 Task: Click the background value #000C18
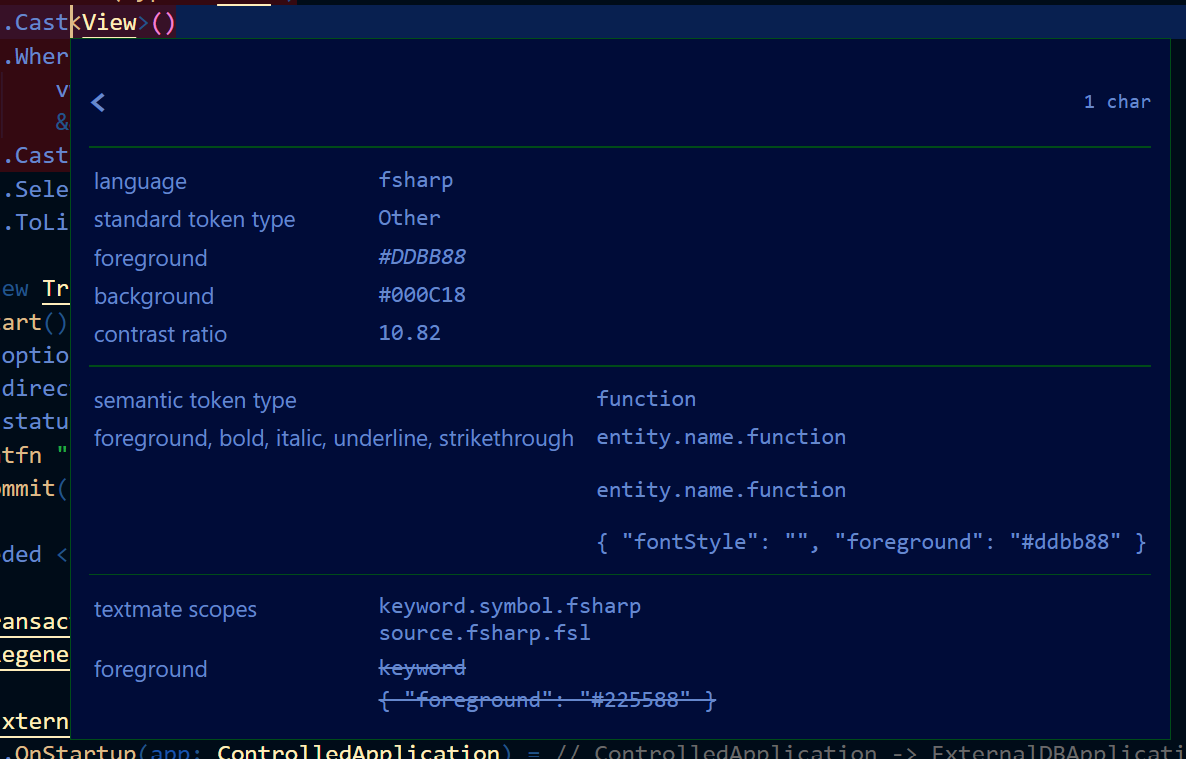421,295
